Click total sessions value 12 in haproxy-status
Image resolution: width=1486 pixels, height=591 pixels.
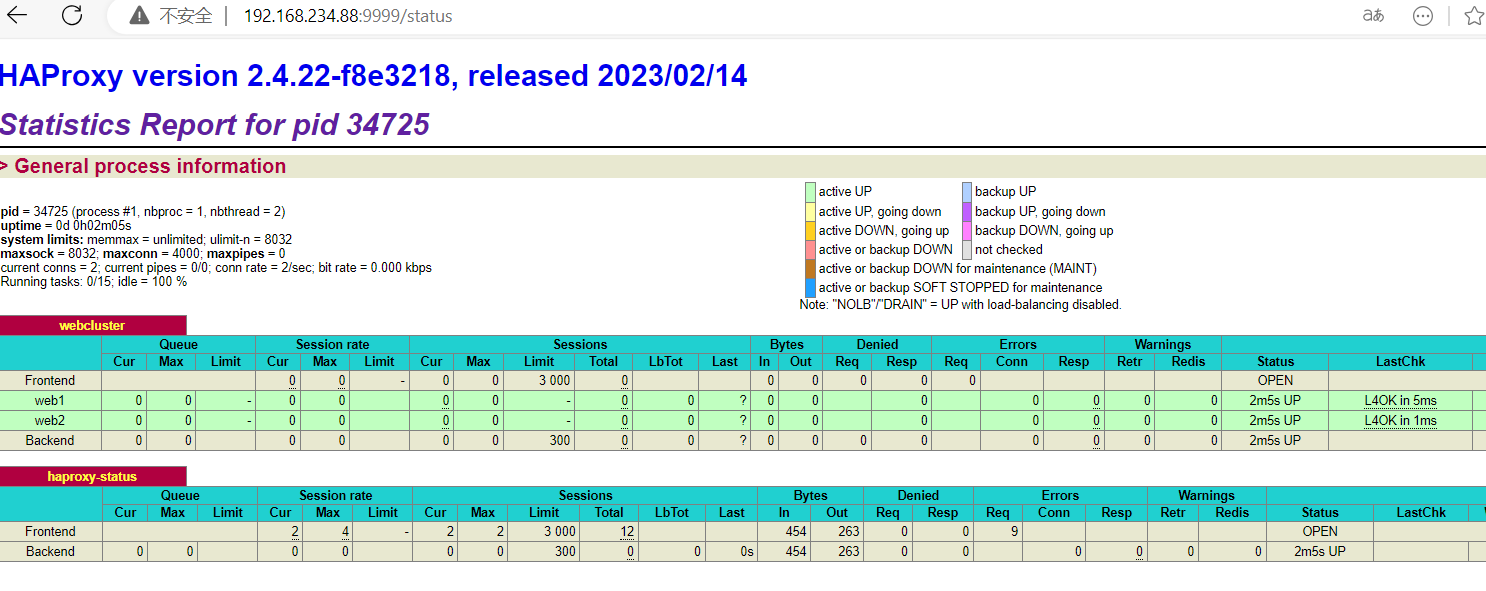pos(627,531)
